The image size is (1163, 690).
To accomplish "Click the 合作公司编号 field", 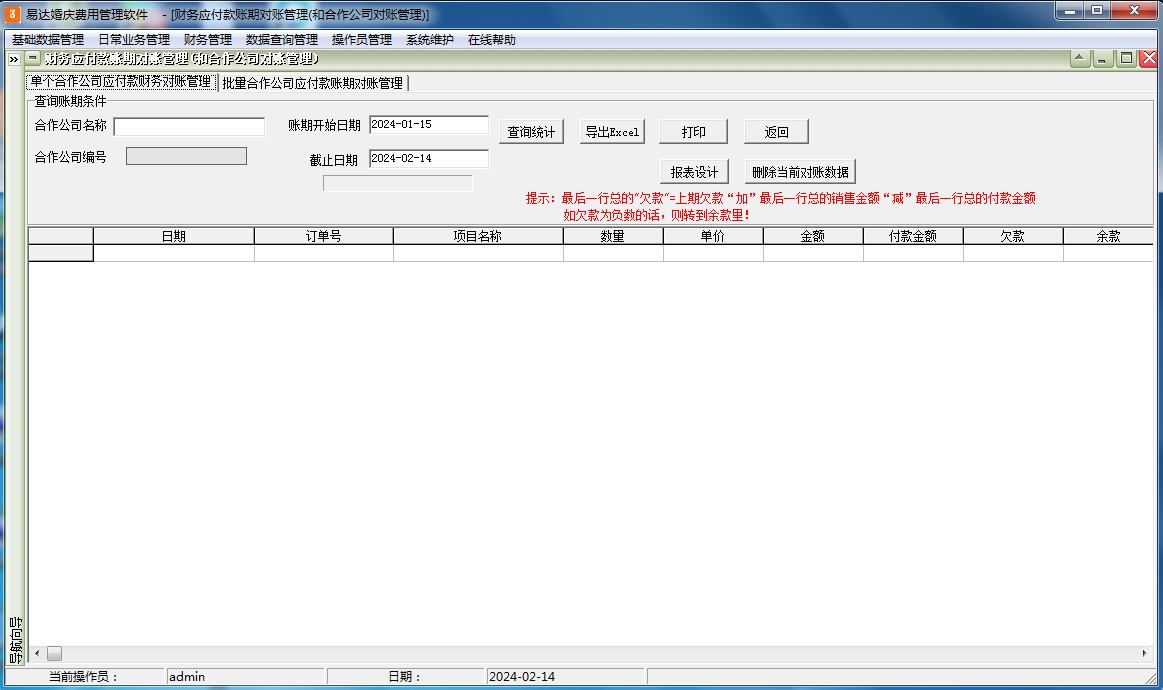I will click(x=186, y=156).
